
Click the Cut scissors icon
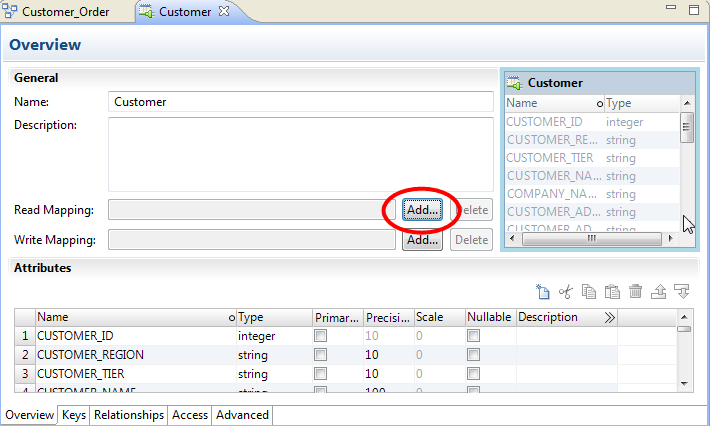pyautogui.click(x=566, y=292)
